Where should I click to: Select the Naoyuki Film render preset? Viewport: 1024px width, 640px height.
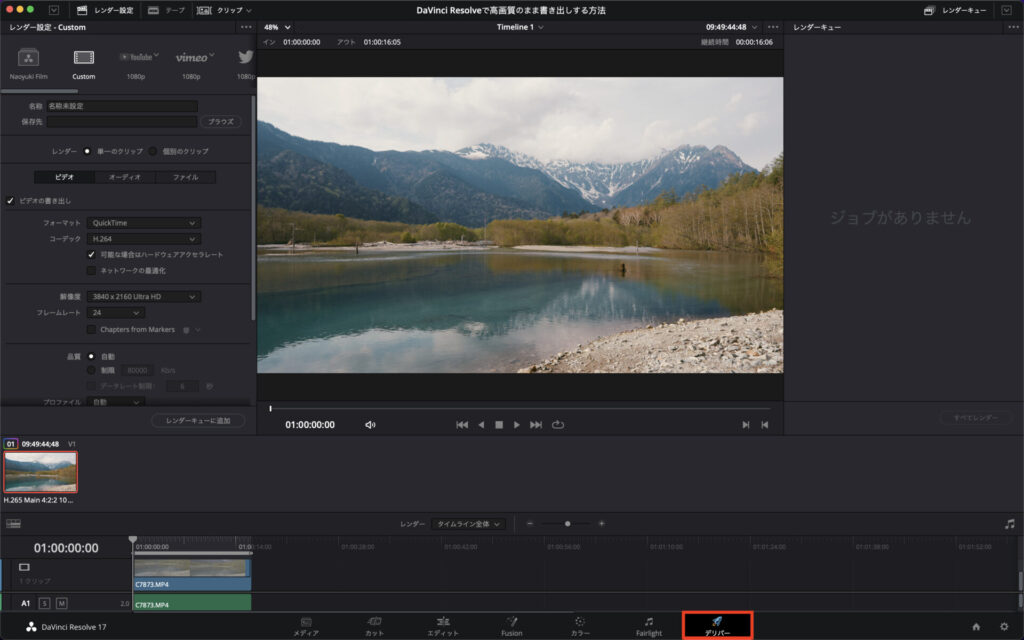(28, 64)
